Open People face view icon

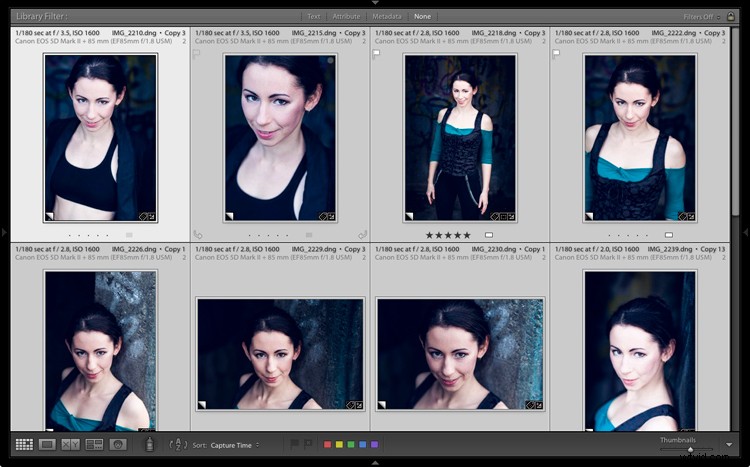coord(118,445)
